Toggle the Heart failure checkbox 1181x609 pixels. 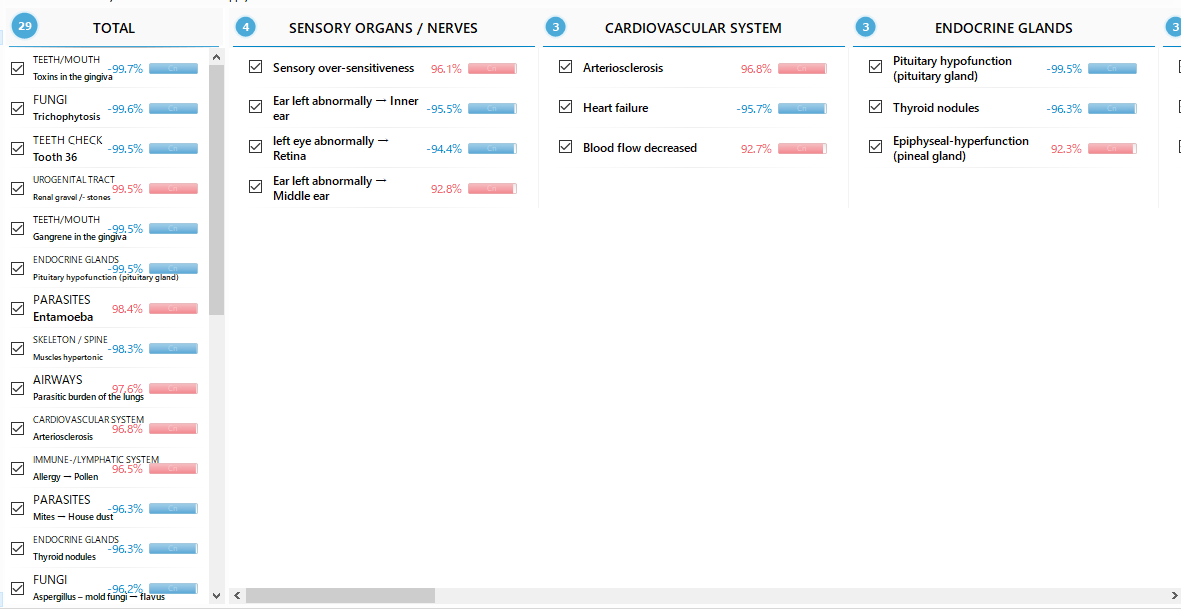point(566,107)
